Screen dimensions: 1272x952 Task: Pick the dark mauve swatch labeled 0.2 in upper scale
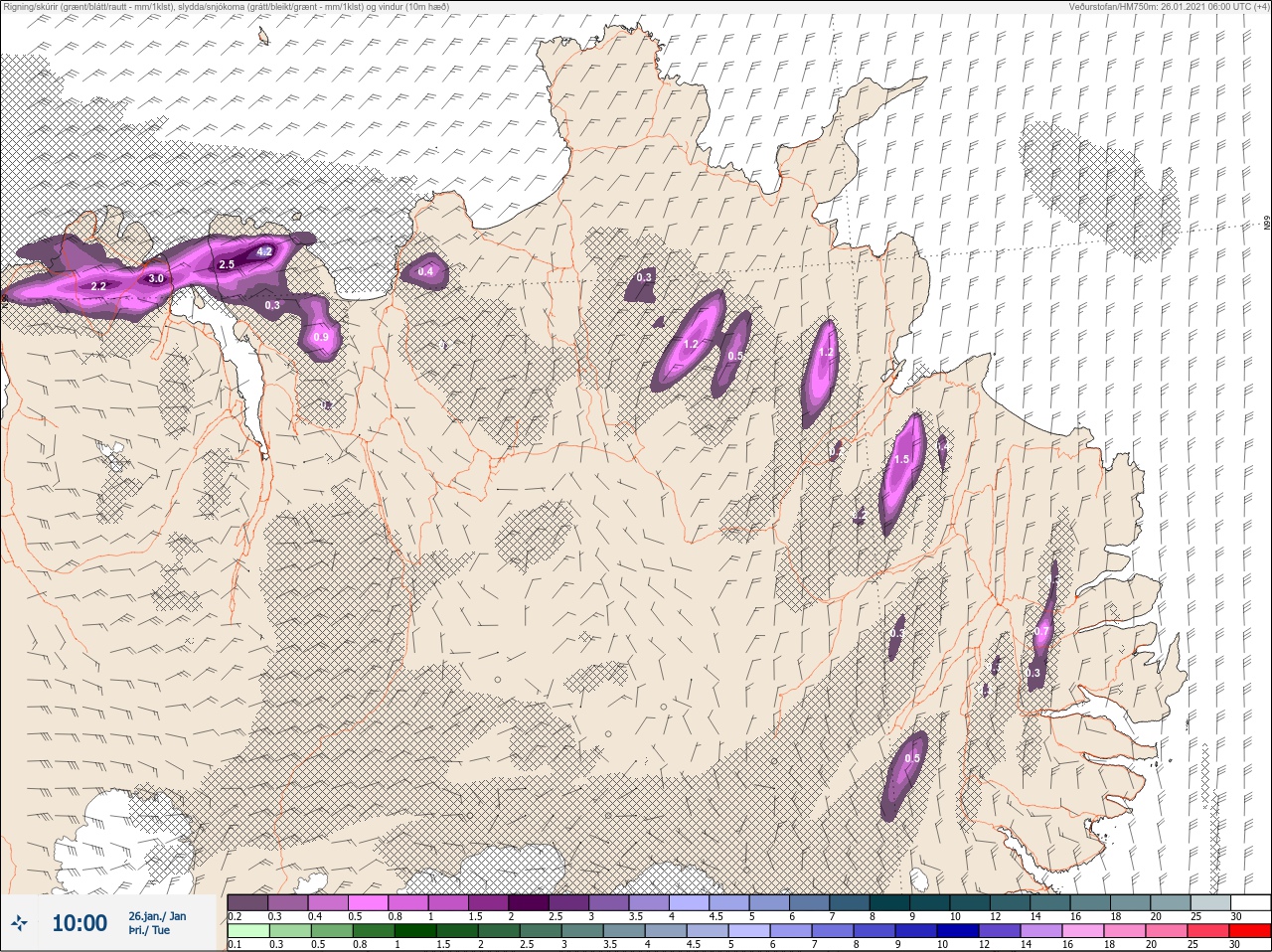[x=248, y=902]
